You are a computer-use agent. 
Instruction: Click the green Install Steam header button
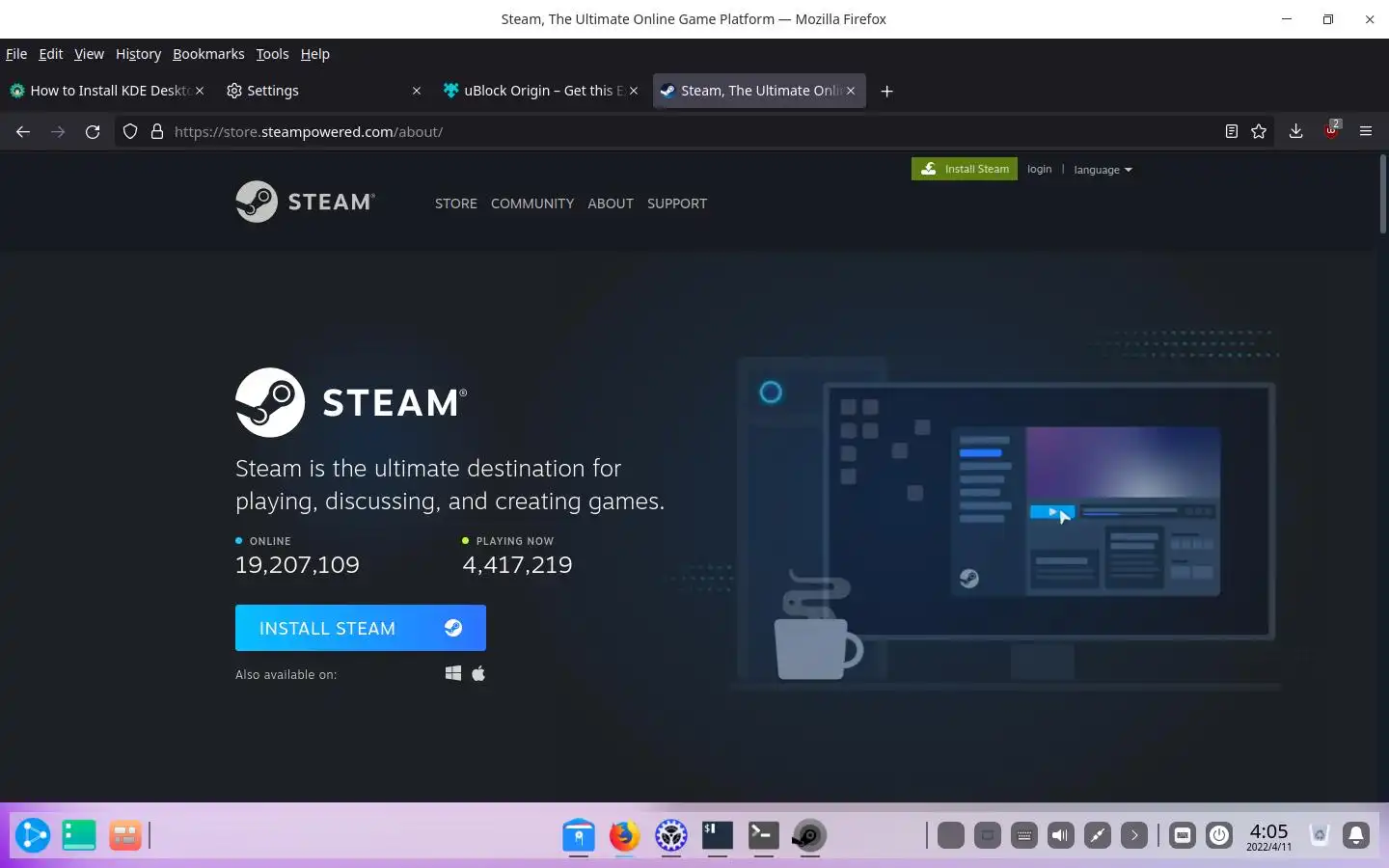965,169
